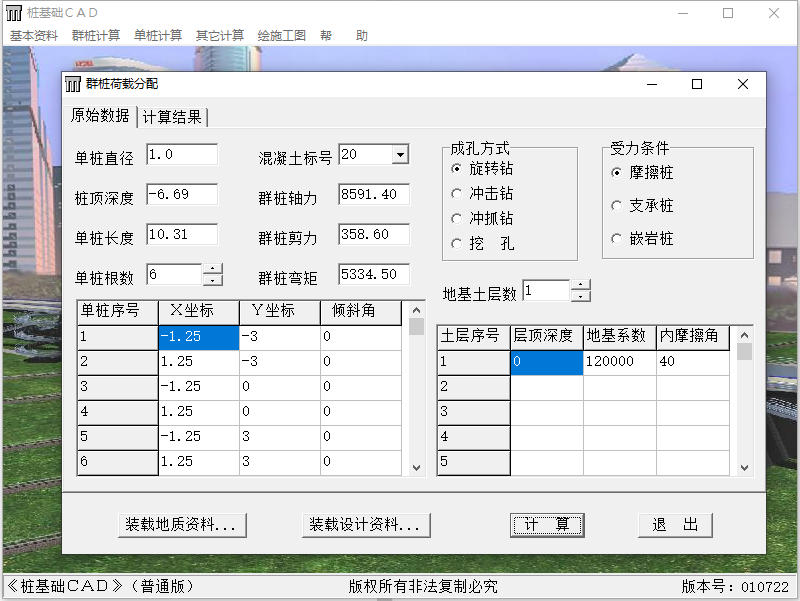The image size is (800, 601).
Task: Maximize the 群桩荷载分配 dialog
Action: 697,85
